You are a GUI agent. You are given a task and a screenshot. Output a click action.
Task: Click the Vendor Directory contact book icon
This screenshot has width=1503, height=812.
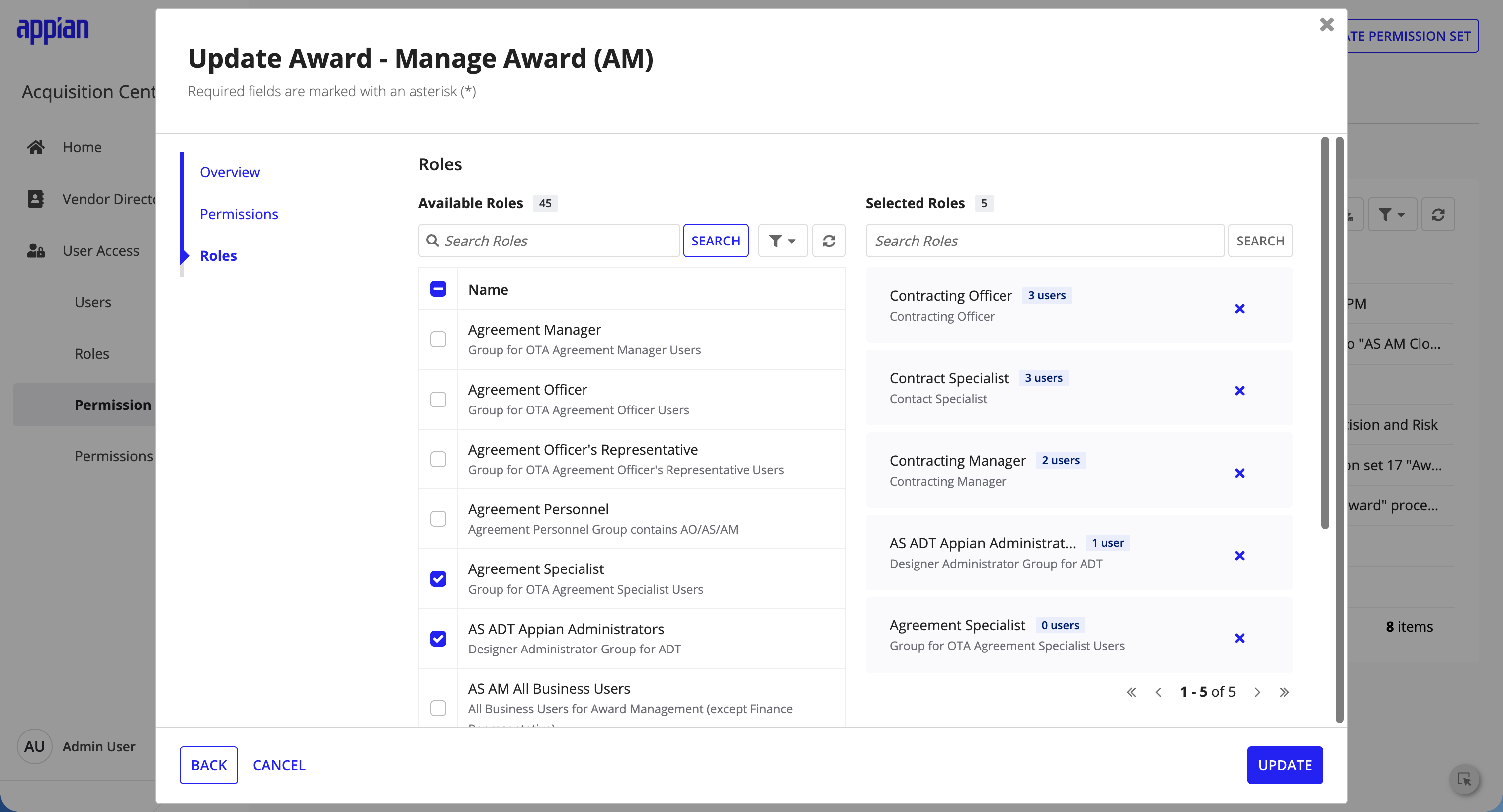tap(36, 199)
